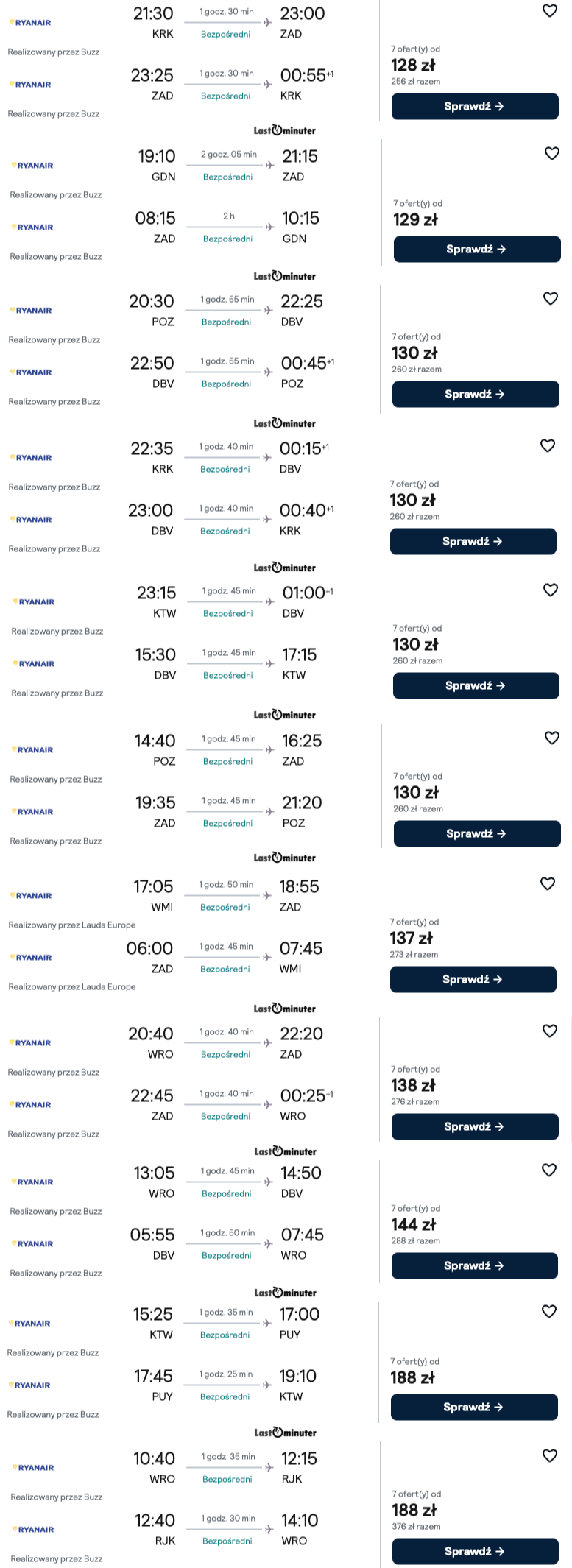Toggle the favorite on the WRO–DBV 144 zł offer
572x1568 pixels.
[548, 1170]
